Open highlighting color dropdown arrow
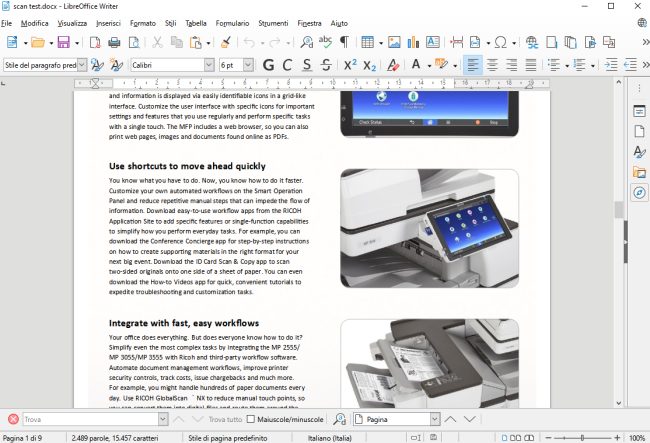This screenshot has width=650, height=443. pyautogui.click(x=455, y=65)
